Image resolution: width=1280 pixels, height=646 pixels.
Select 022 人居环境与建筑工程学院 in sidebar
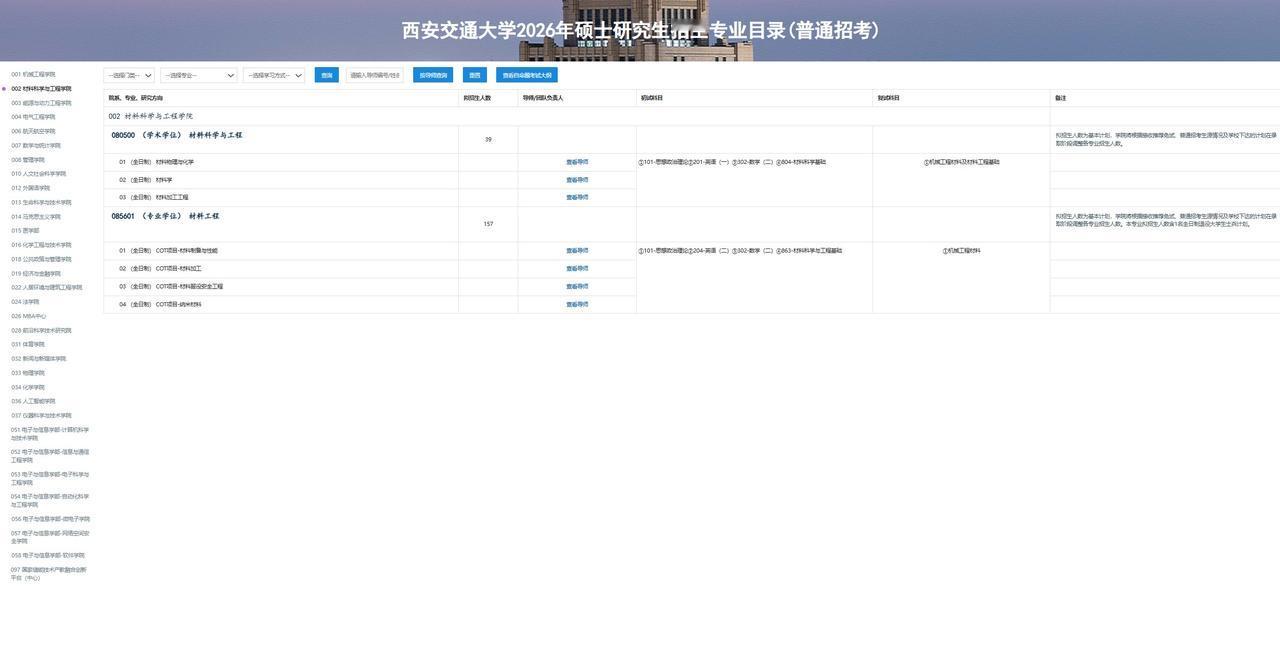tap(47, 287)
